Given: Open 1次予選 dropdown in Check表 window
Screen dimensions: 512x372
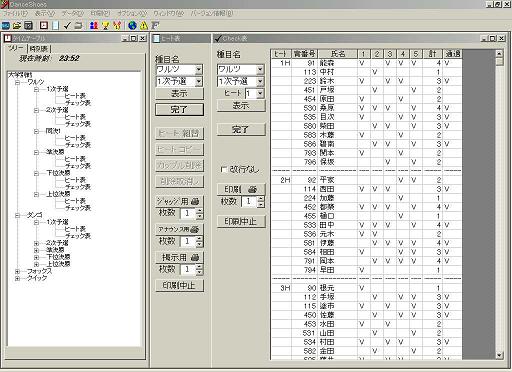Looking at the screenshot, I should click(260, 81).
